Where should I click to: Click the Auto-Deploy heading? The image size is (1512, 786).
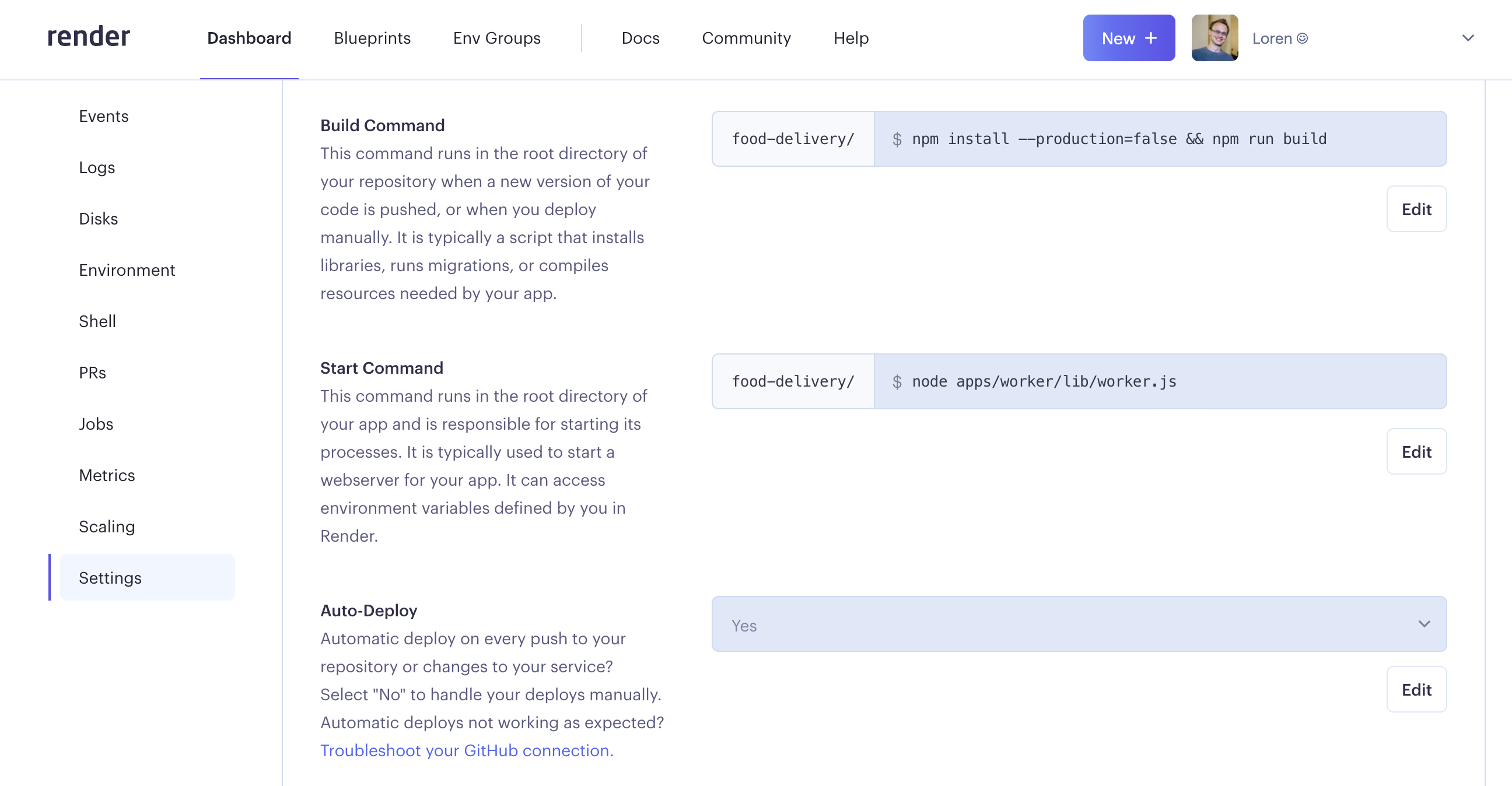click(369, 610)
